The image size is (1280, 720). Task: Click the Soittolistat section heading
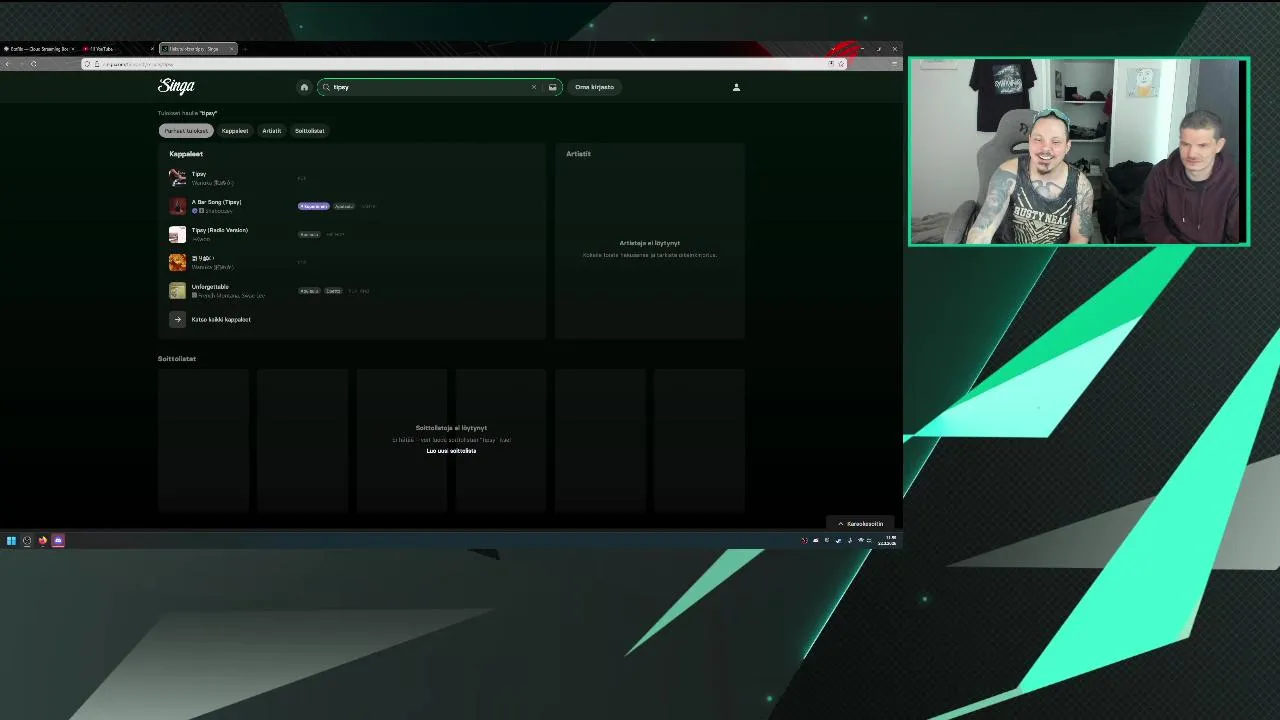177,358
